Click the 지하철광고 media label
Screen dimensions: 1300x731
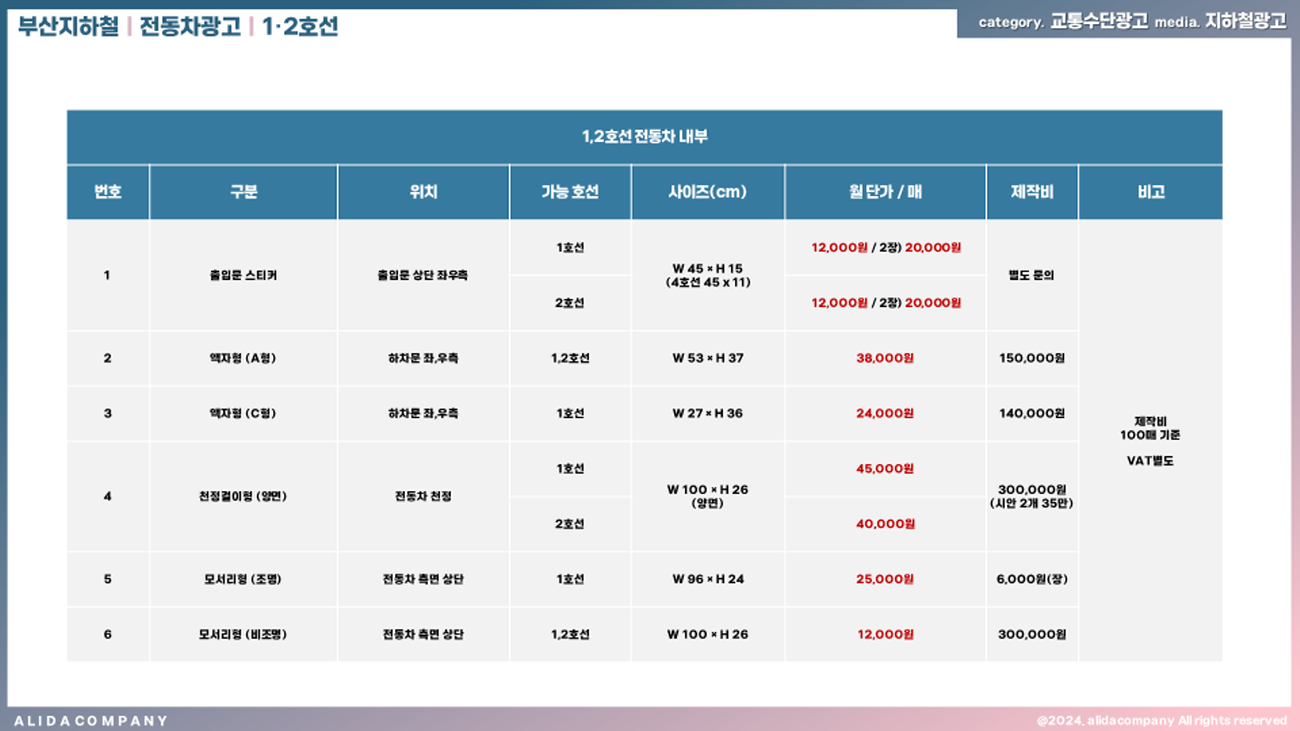coord(1245,22)
